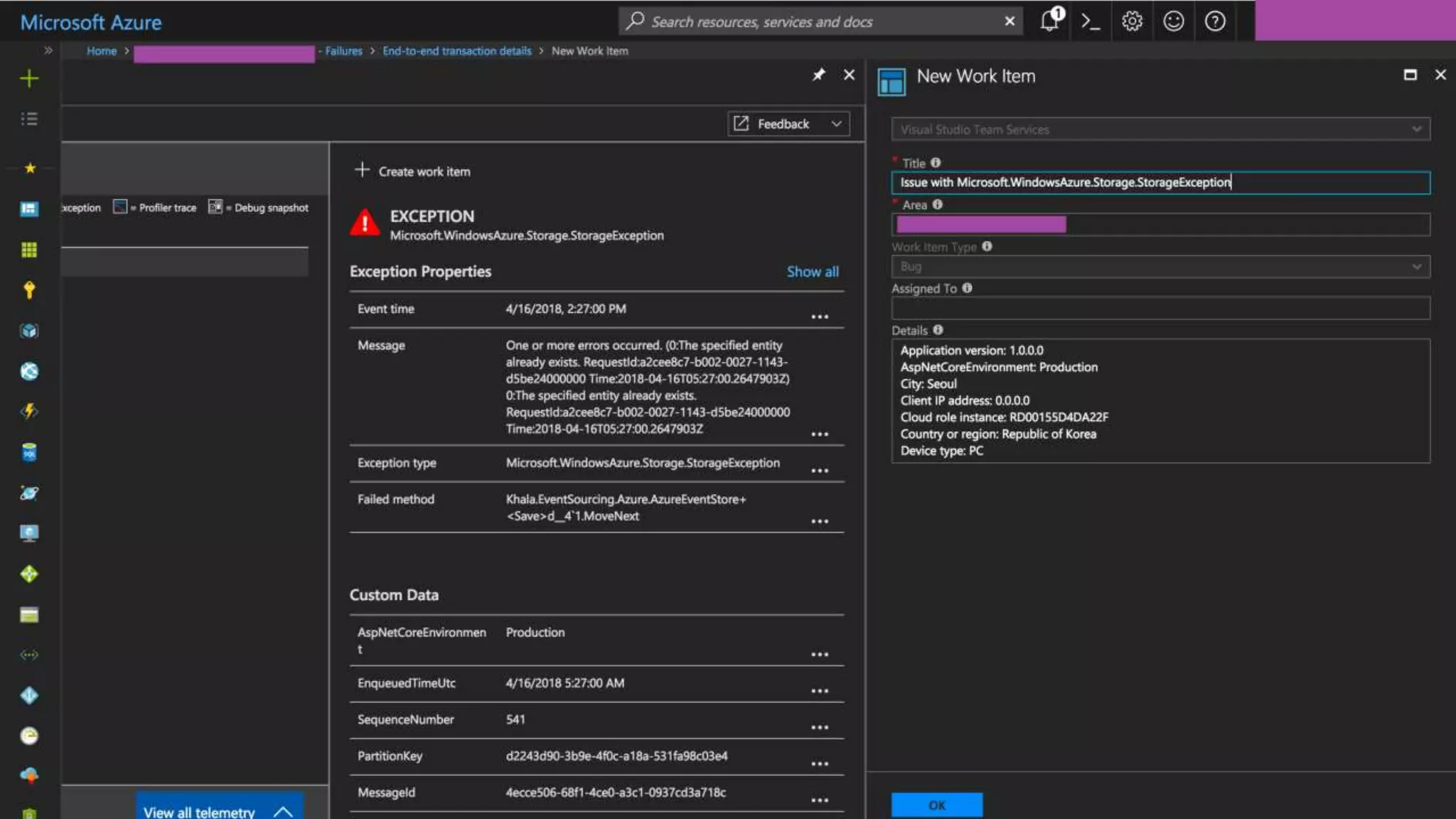Open the Visual Studio Team Services dropdown
This screenshot has height=819, width=1456.
(x=1160, y=129)
